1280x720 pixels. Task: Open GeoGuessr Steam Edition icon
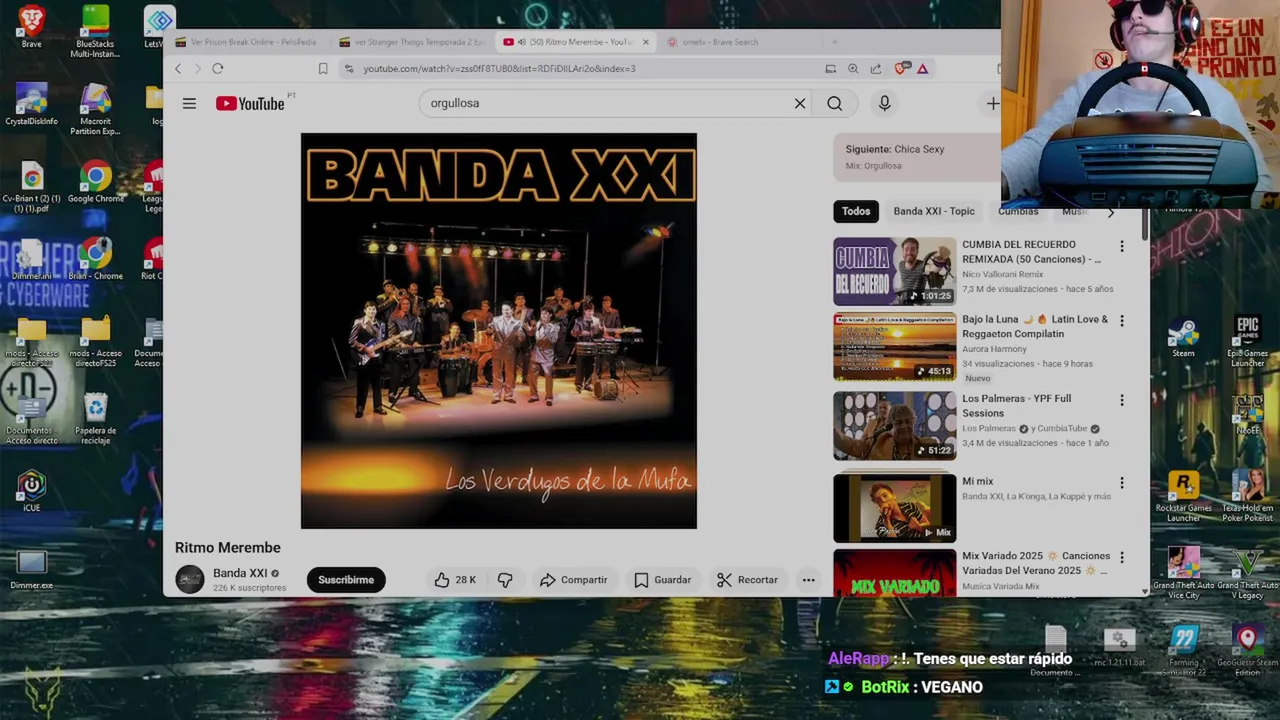pos(1247,651)
